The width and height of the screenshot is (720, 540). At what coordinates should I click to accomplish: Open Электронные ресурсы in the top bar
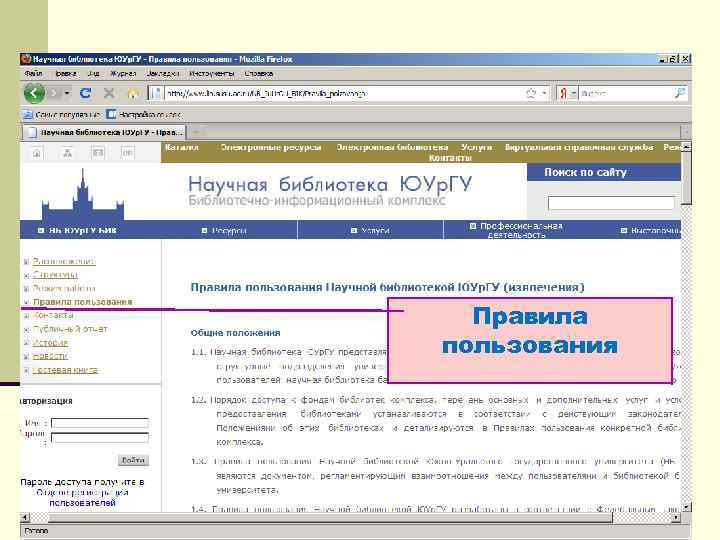tap(271, 147)
